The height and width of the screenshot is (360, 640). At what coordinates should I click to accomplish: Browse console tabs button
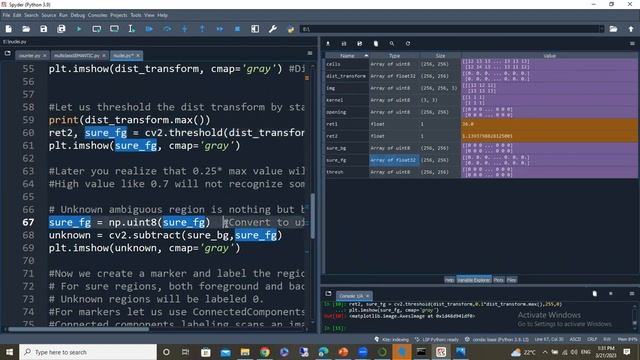[x=329, y=293]
